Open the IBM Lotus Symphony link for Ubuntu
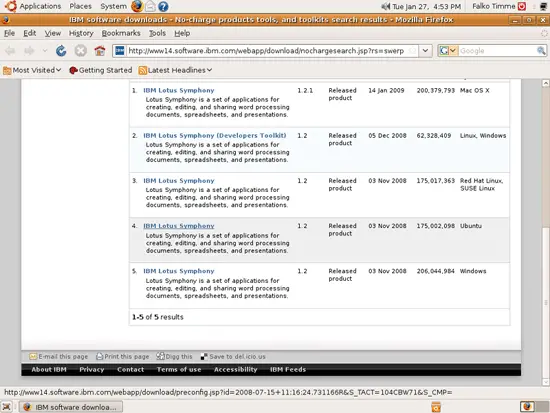The width and height of the screenshot is (550, 413). [179, 226]
